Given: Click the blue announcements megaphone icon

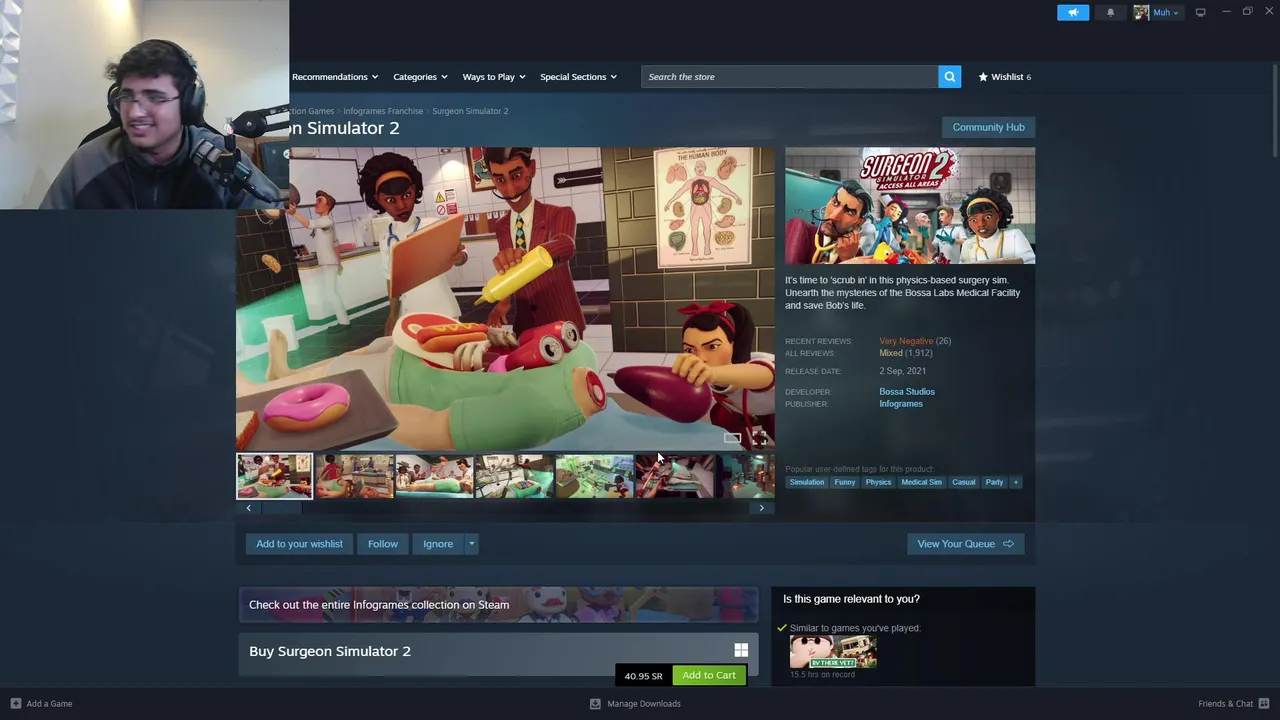Looking at the screenshot, I should point(1073,12).
